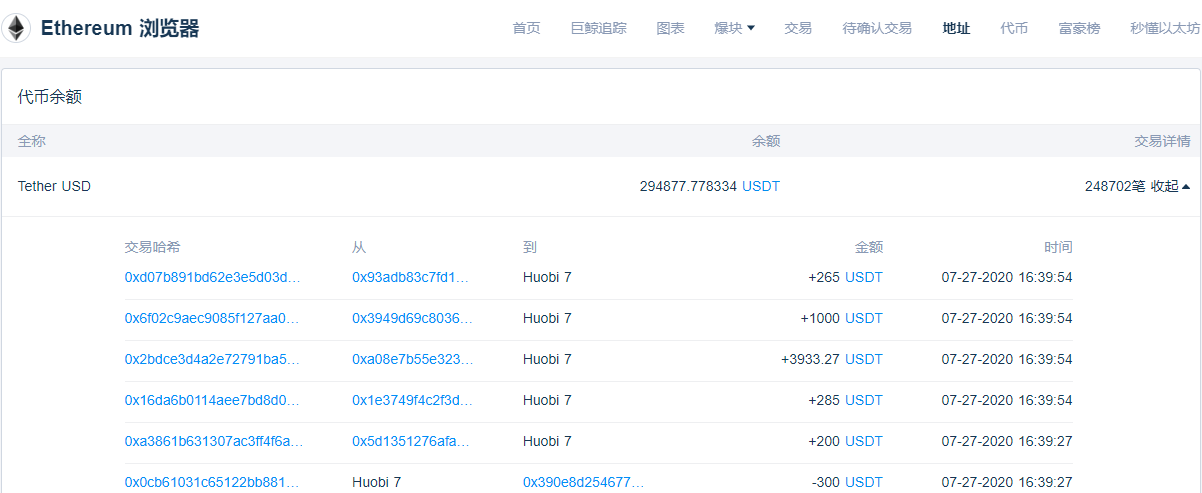Expand the 爆块 dropdown menu
The image size is (1202, 493).
[x=734, y=28]
